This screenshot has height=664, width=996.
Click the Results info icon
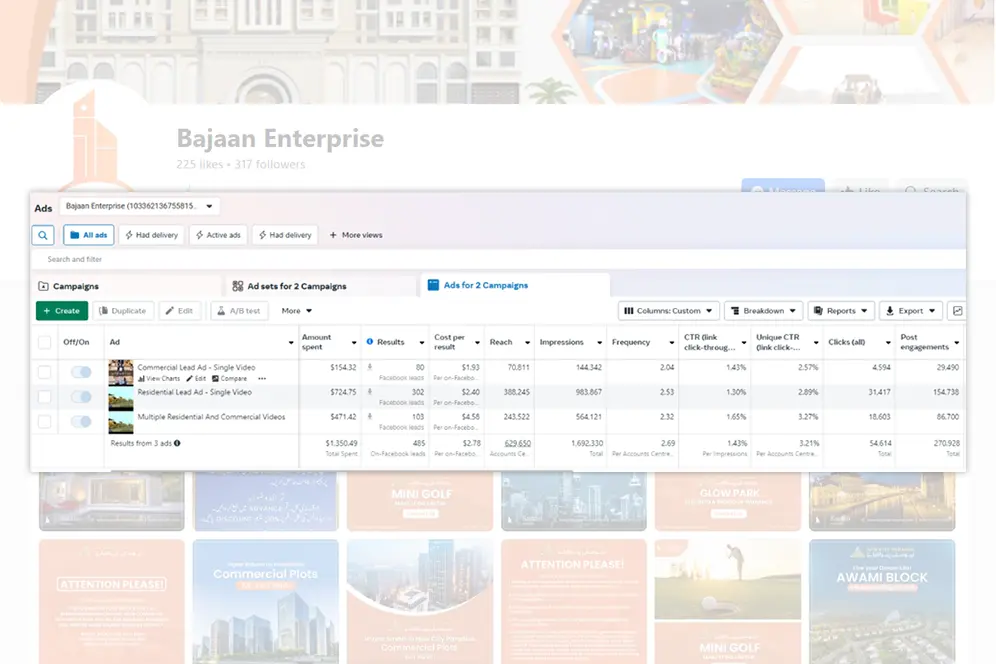pos(370,342)
